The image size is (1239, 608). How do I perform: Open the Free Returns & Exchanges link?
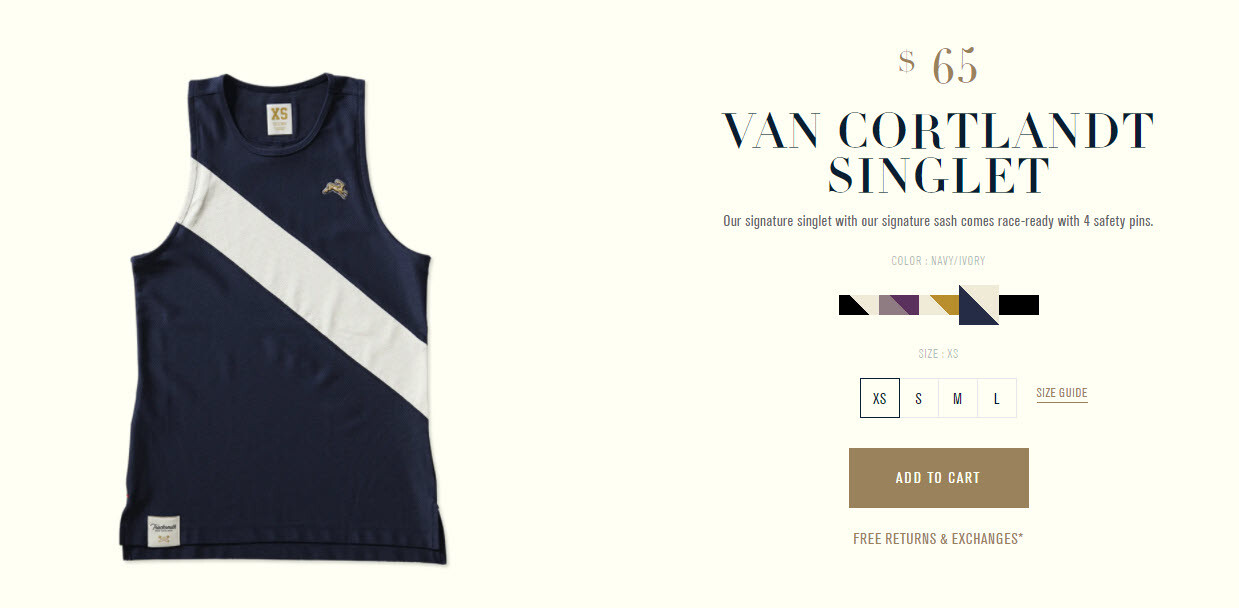pyautogui.click(x=938, y=539)
